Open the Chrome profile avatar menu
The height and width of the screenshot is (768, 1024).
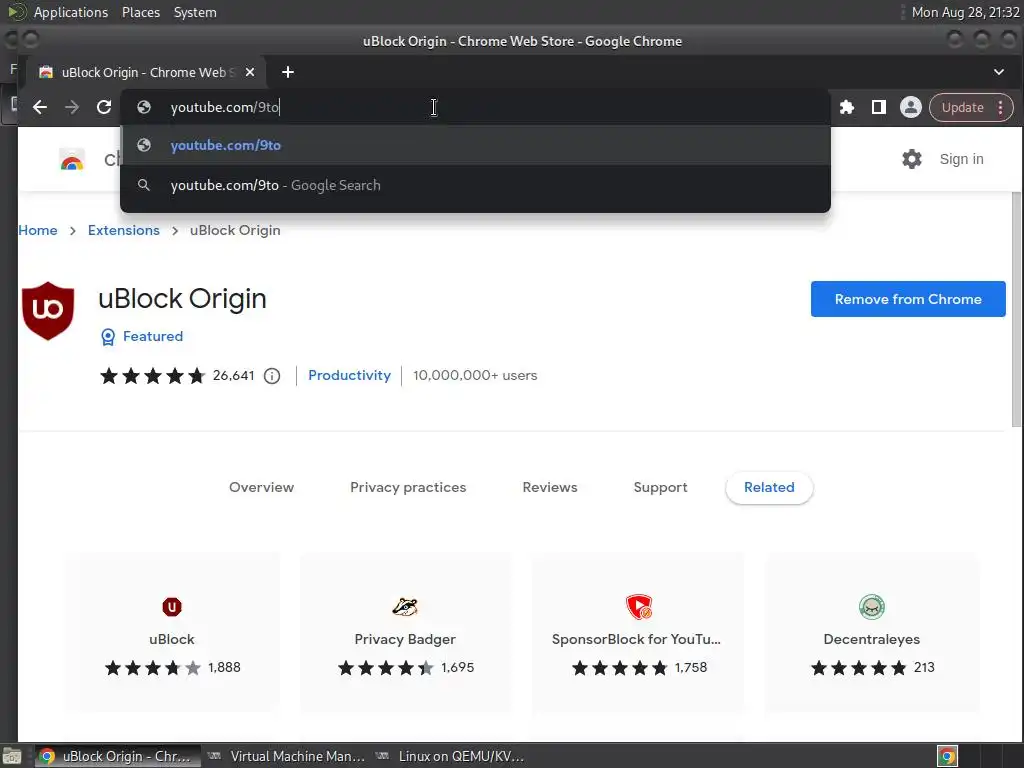pyautogui.click(x=910, y=107)
